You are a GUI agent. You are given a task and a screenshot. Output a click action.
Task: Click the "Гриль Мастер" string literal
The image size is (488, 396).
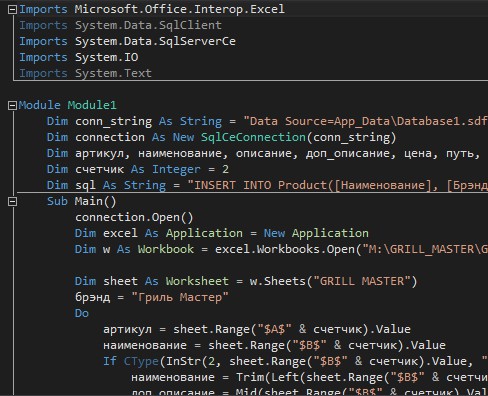click(x=180, y=297)
